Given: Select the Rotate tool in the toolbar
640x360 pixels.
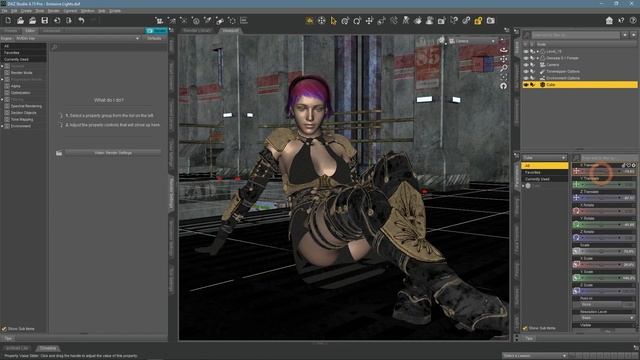Looking at the screenshot, I should 357,20.
